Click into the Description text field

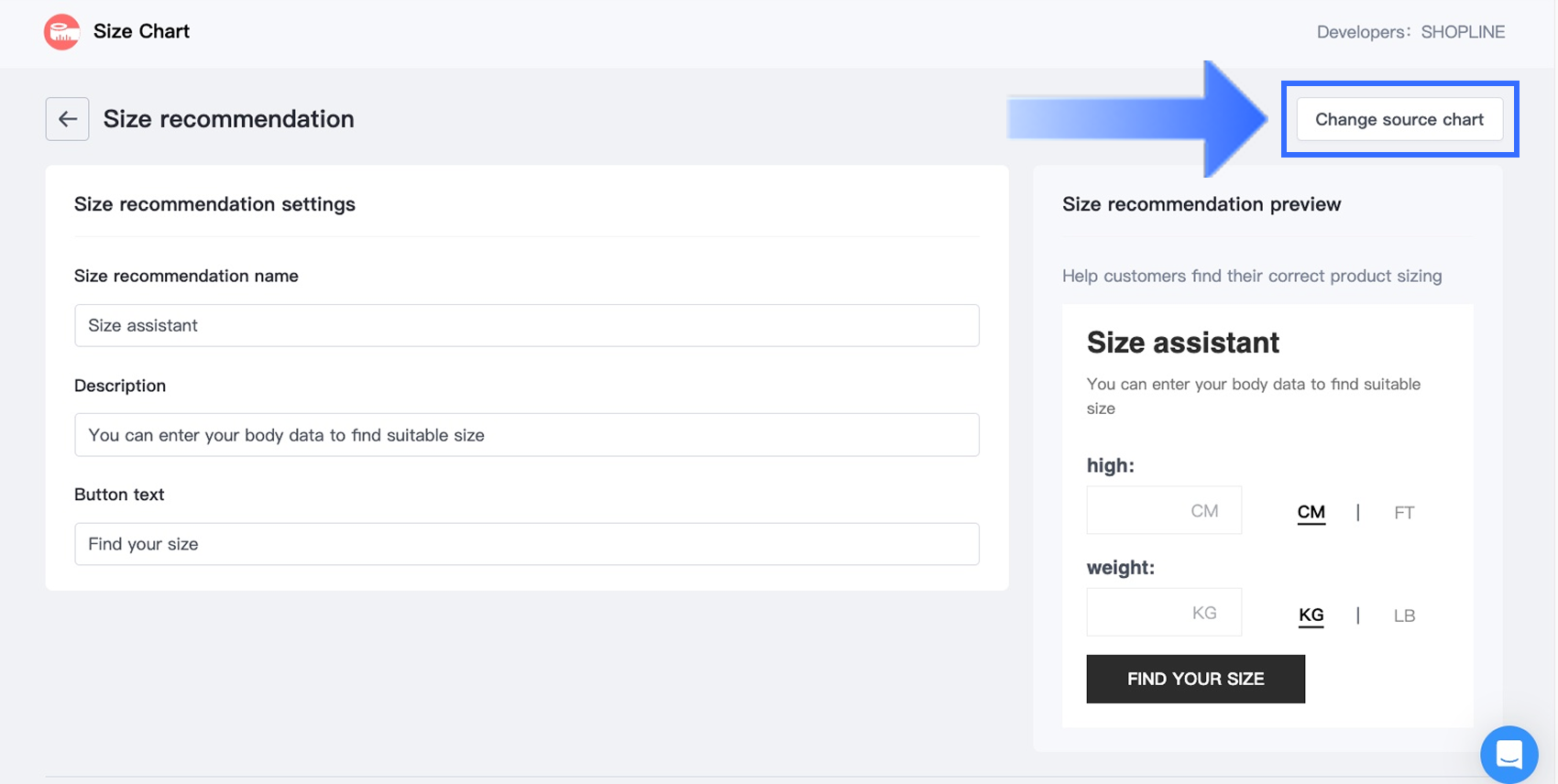526,435
